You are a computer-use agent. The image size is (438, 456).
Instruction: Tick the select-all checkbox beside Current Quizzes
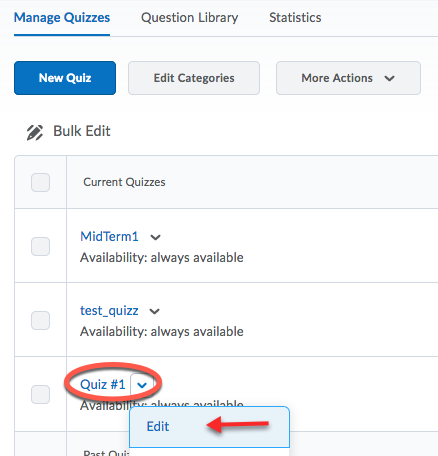(x=40, y=182)
